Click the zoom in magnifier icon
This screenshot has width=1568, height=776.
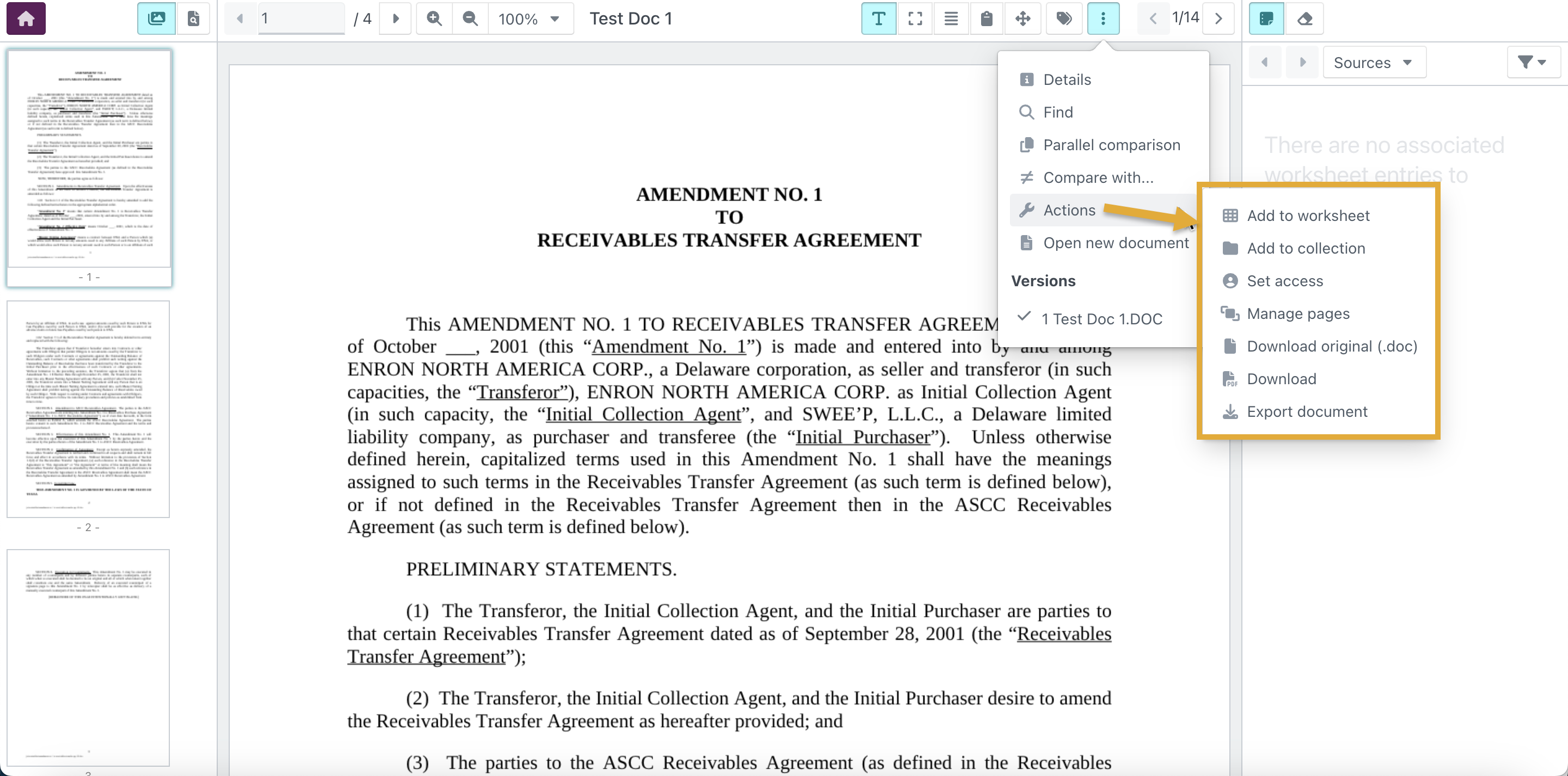click(x=434, y=19)
